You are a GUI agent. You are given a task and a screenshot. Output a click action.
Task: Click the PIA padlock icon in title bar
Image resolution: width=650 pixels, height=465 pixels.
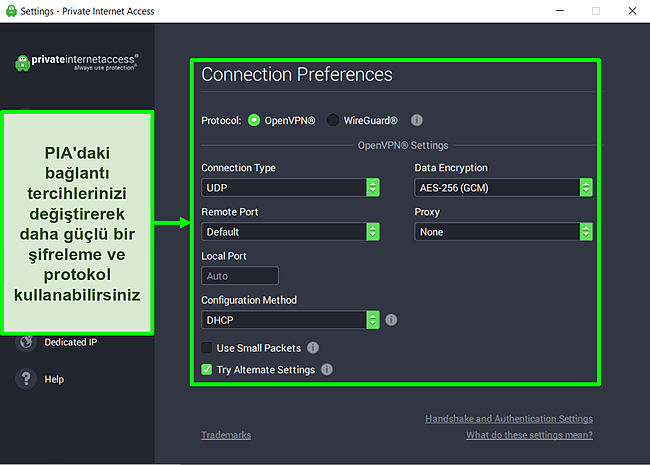pos(11,10)
